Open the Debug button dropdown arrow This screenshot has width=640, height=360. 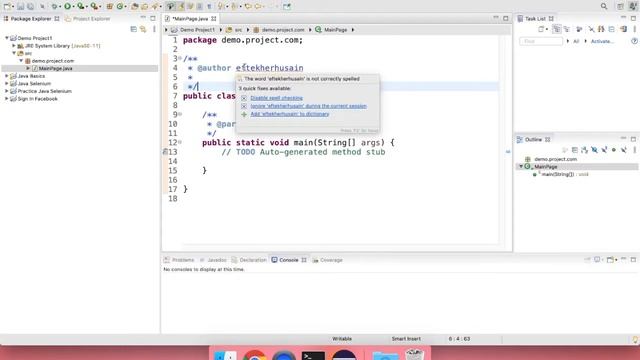tap(60, 6)
